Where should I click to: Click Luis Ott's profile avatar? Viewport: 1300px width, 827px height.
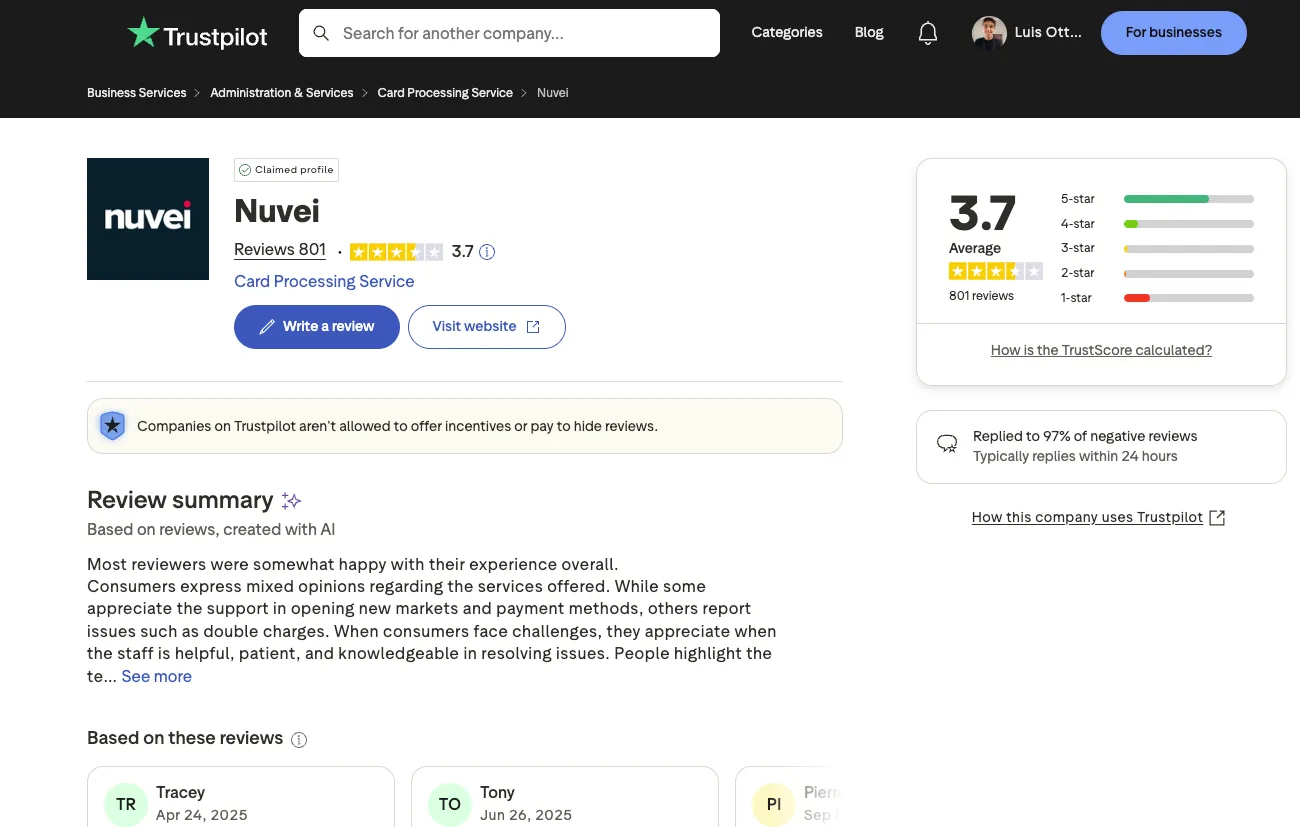pos(988,32)
